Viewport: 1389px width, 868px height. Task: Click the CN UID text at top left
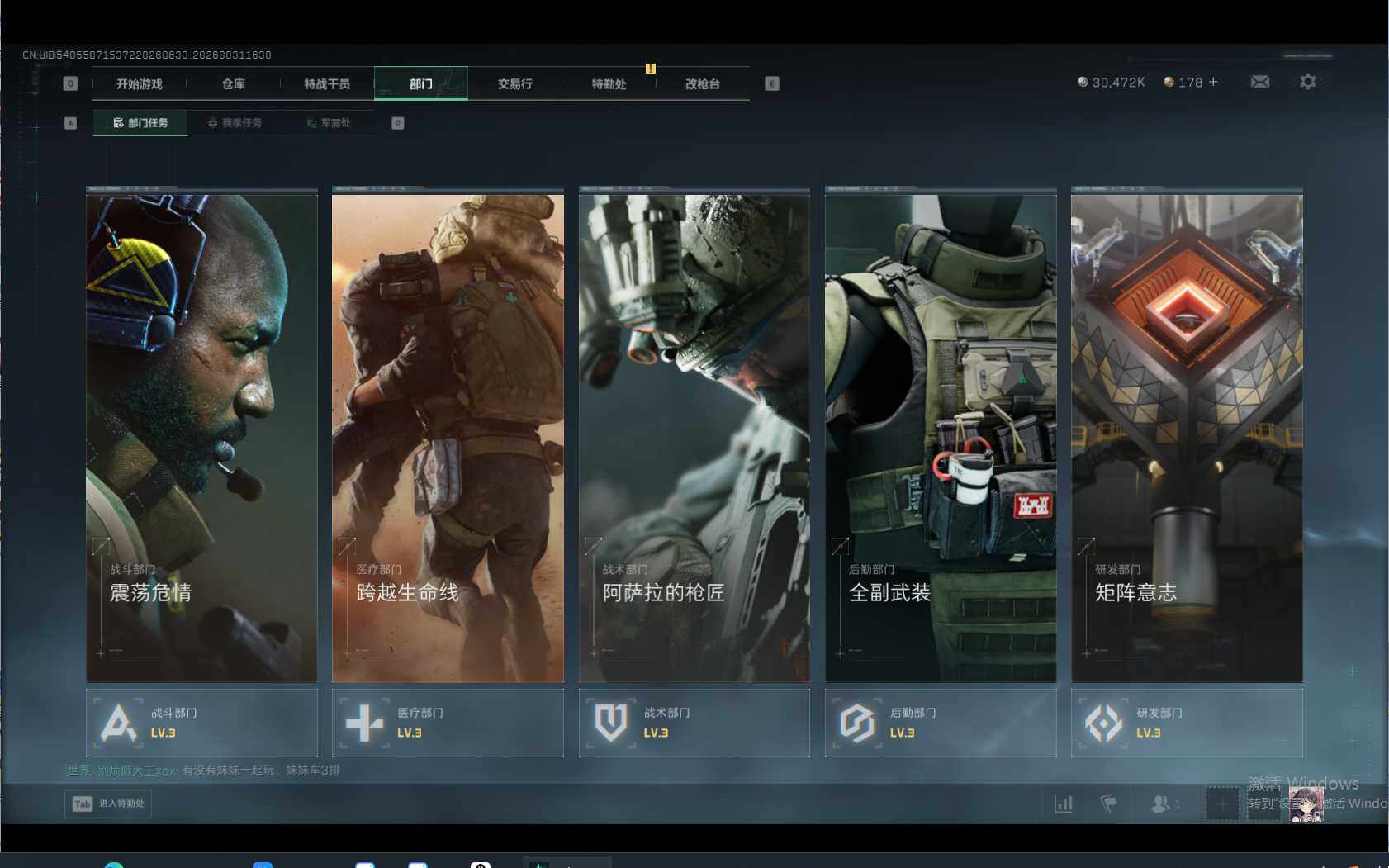click(147, 55)
